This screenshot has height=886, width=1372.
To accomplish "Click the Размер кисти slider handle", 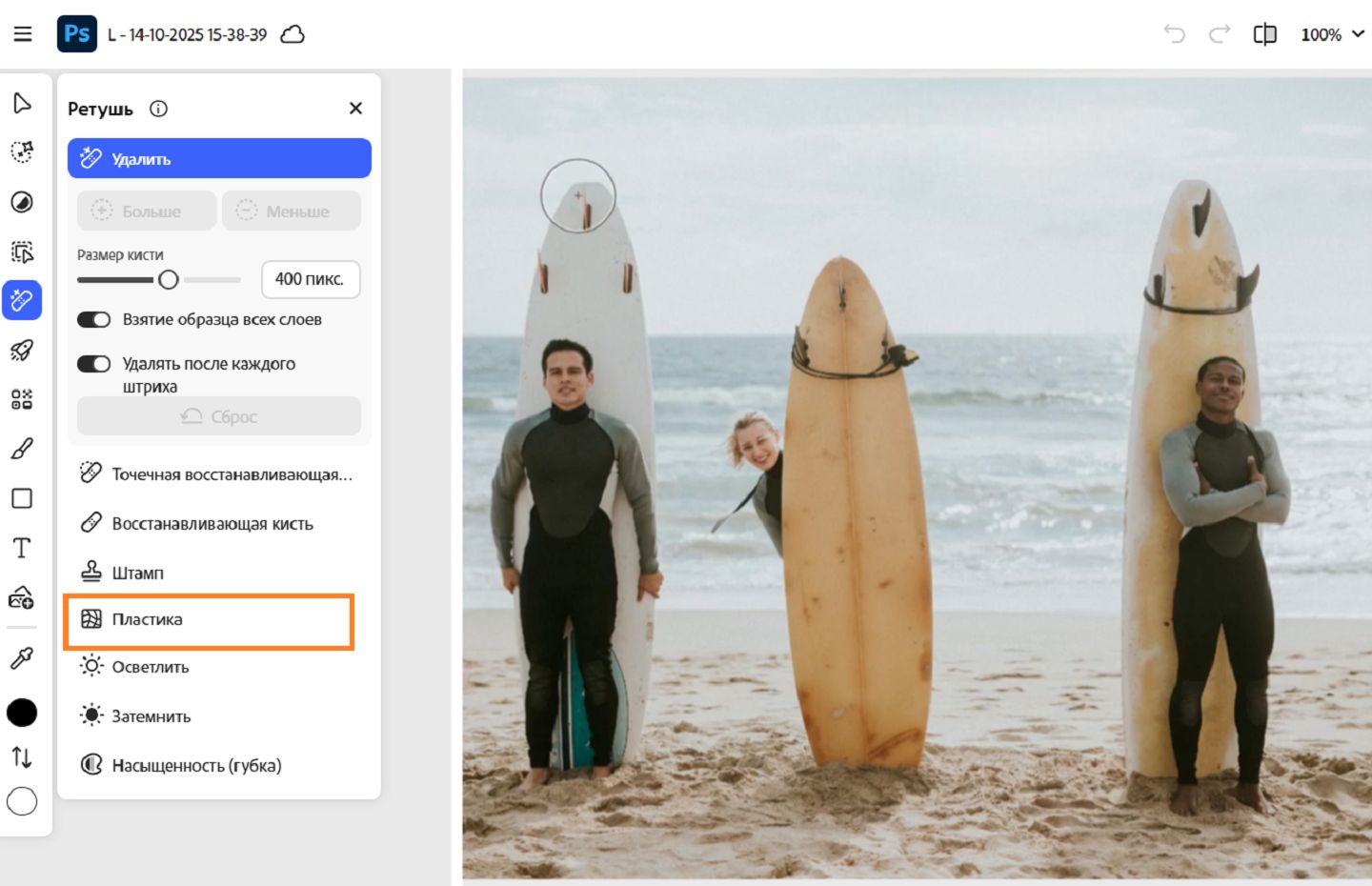I will coord(169,279).
